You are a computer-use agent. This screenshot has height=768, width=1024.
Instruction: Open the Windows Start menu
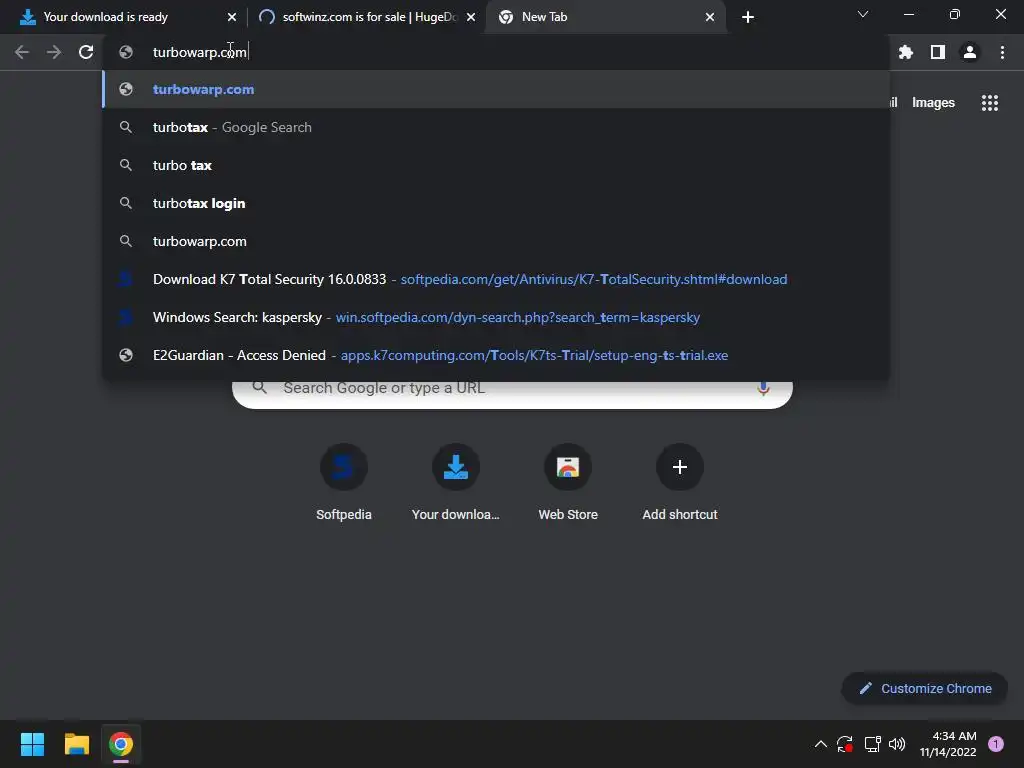(x=32, y=744)
